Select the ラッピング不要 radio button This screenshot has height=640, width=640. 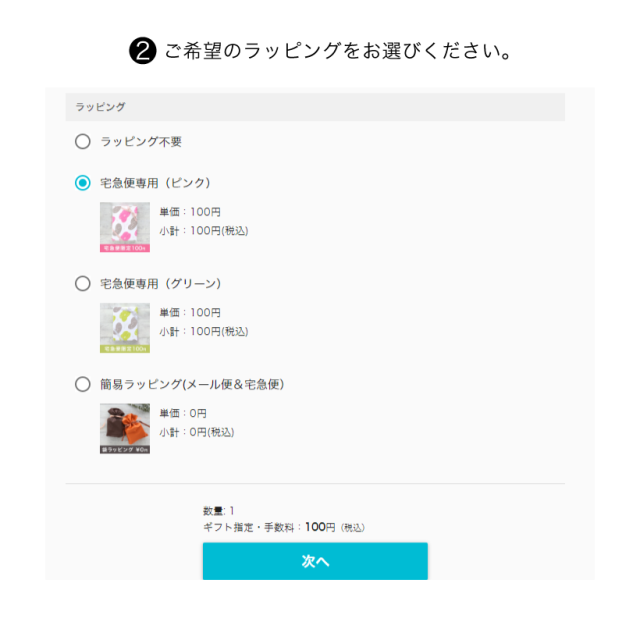(83, 142)
